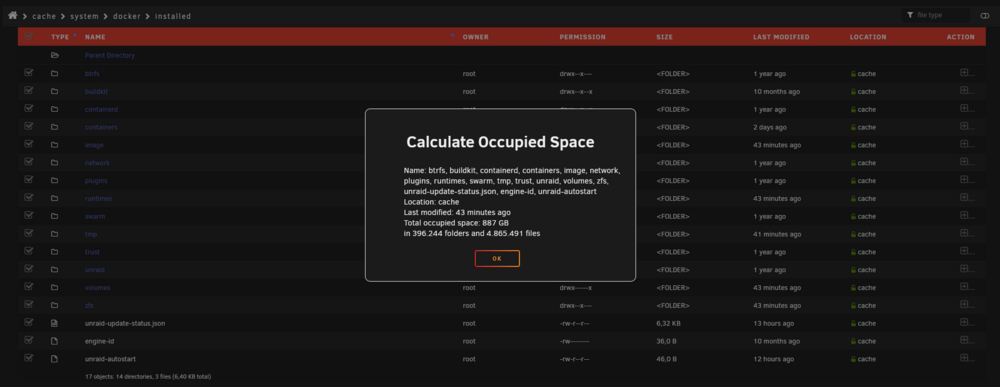Click the buildkit folder icon
Screen dimensions: 1000x387
[55, 91]
